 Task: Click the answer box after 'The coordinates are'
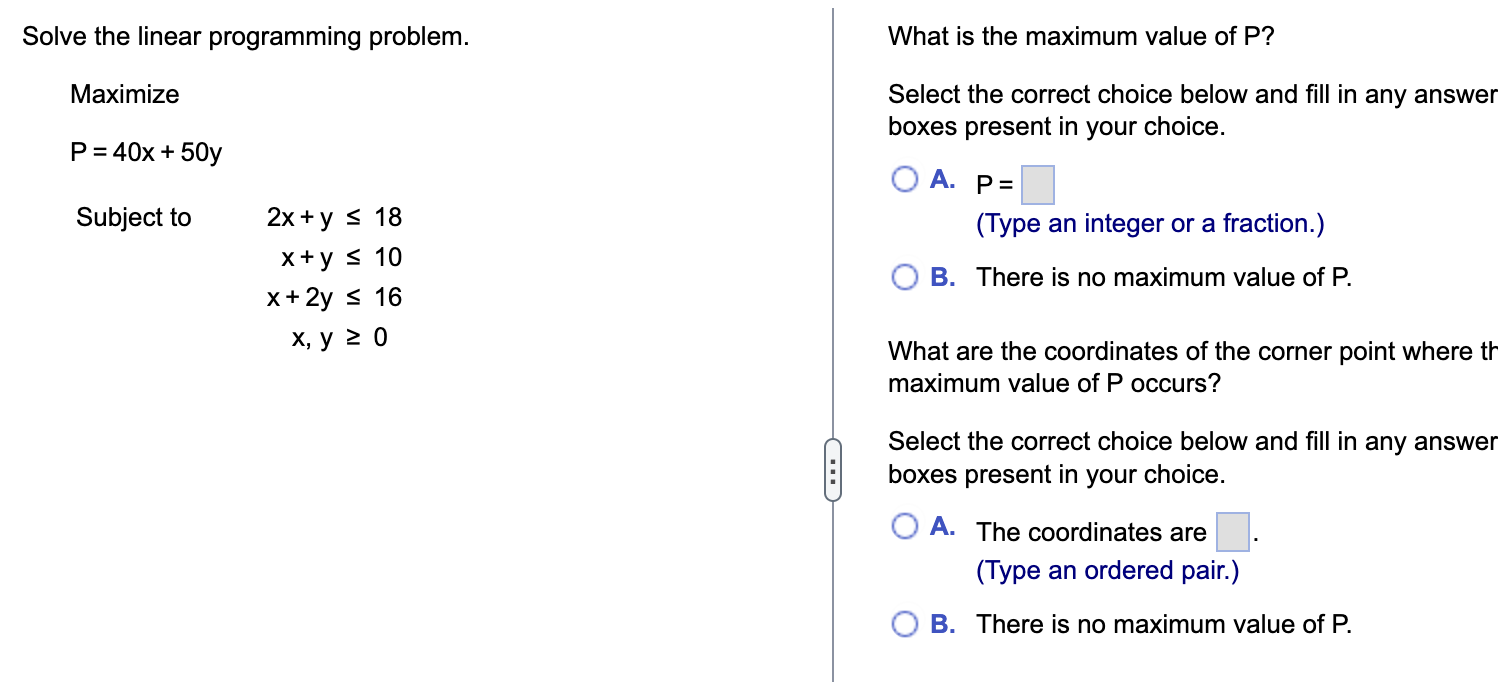1232,532
